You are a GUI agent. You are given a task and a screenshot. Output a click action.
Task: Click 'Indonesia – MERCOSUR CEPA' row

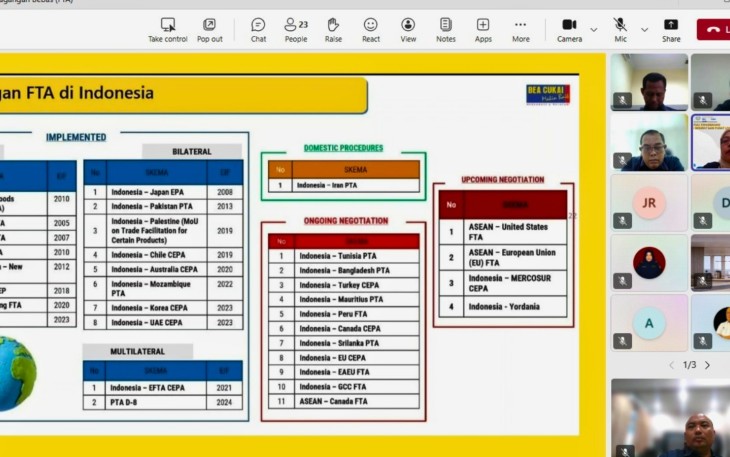[x=503, y=283]
